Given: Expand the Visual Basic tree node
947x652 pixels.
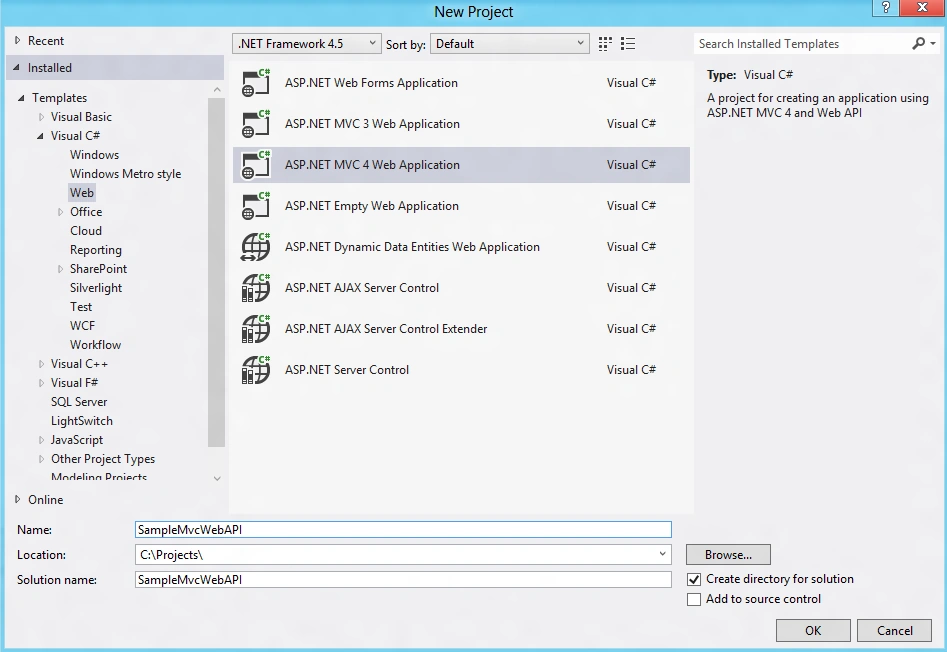Looking at the screenshot, I should point(41,117).
